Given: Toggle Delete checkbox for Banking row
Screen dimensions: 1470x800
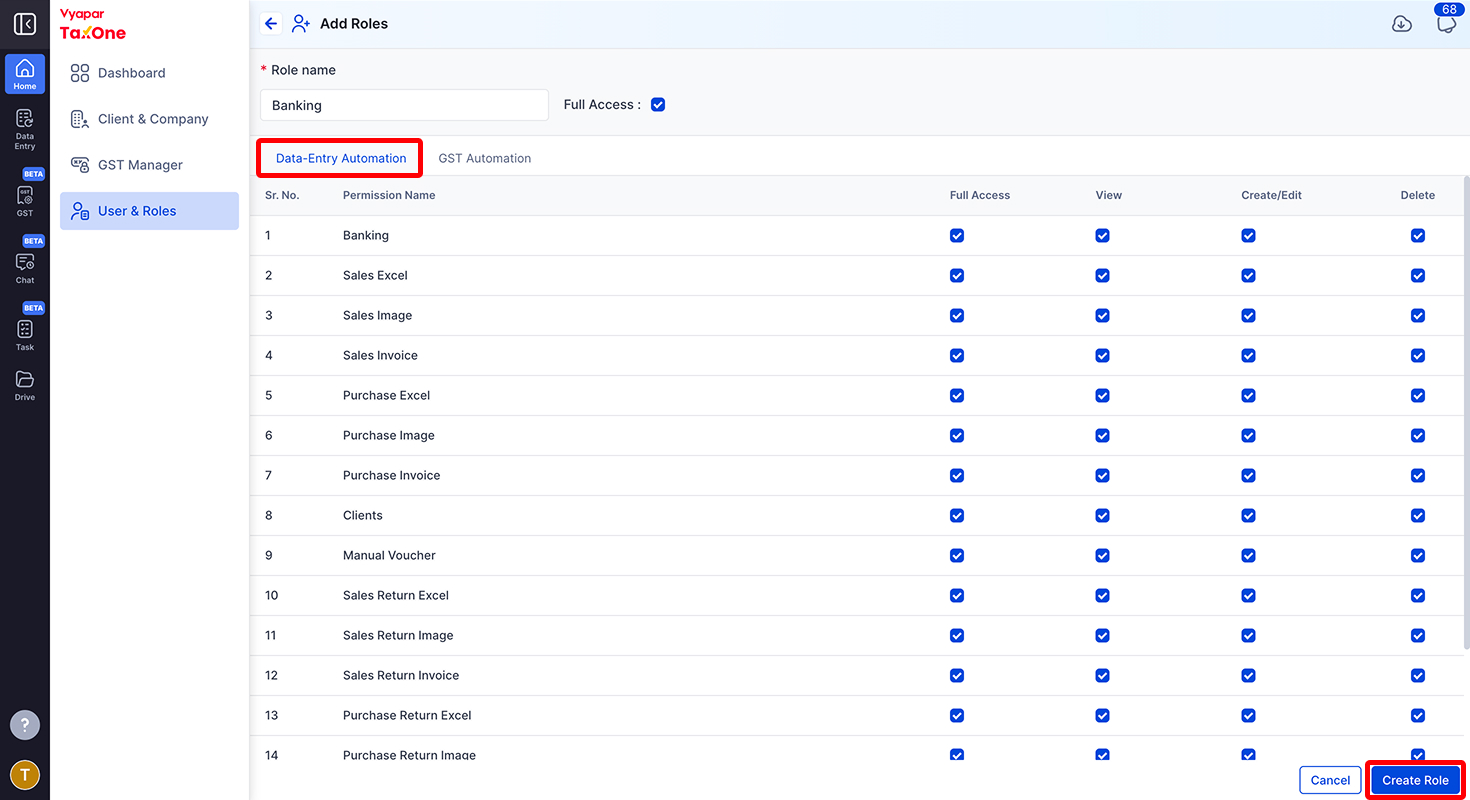Looking at the screenshot, I should pos(1418,235).
